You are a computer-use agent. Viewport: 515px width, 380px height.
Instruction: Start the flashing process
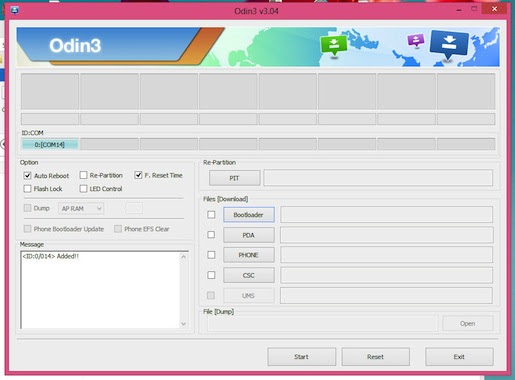[302, 357]
